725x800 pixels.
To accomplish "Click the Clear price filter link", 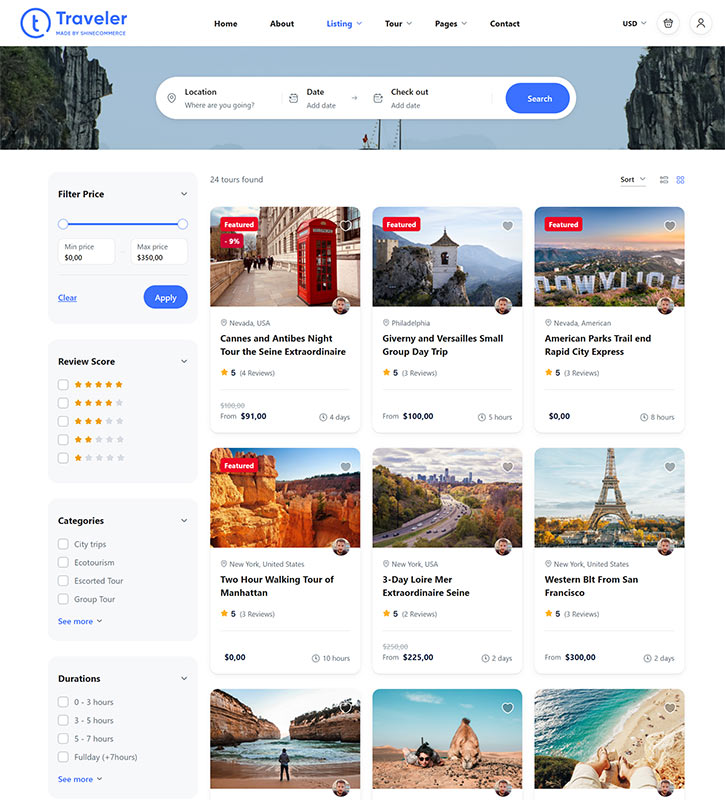I will (67, 298).
